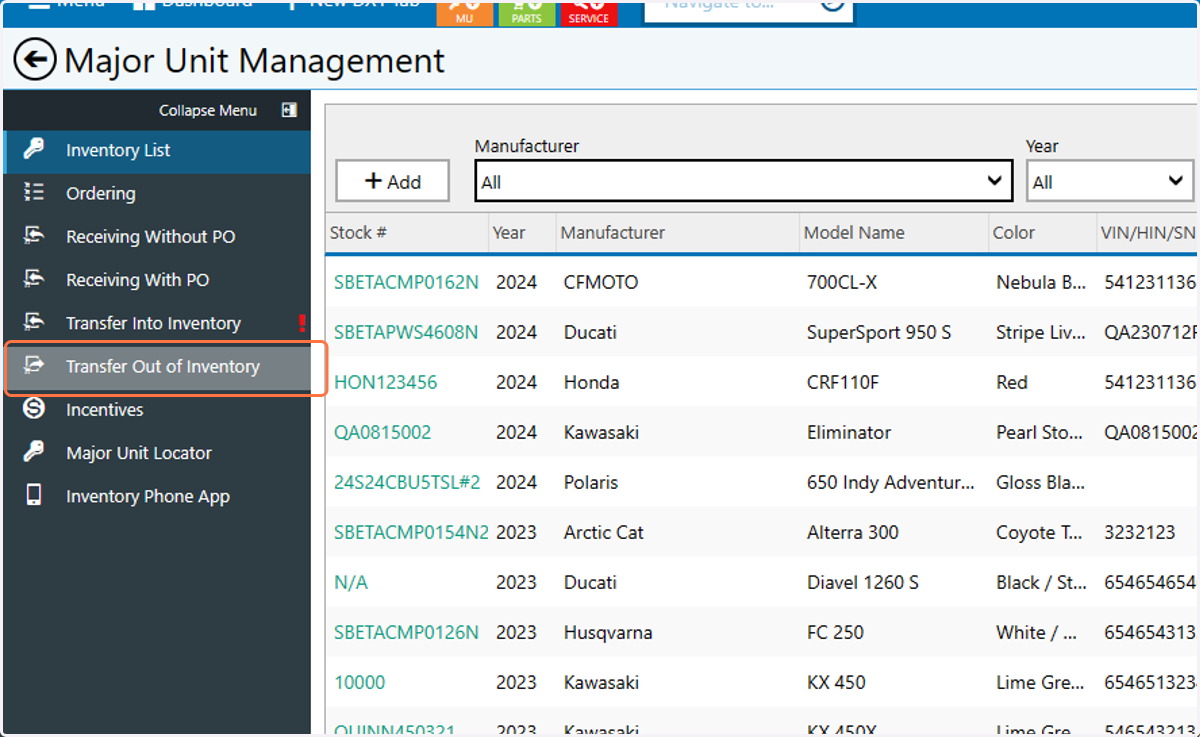1200x737 pixels.
Task: Go back using the circled arrow icon
Action: click(x=35, y=61)
